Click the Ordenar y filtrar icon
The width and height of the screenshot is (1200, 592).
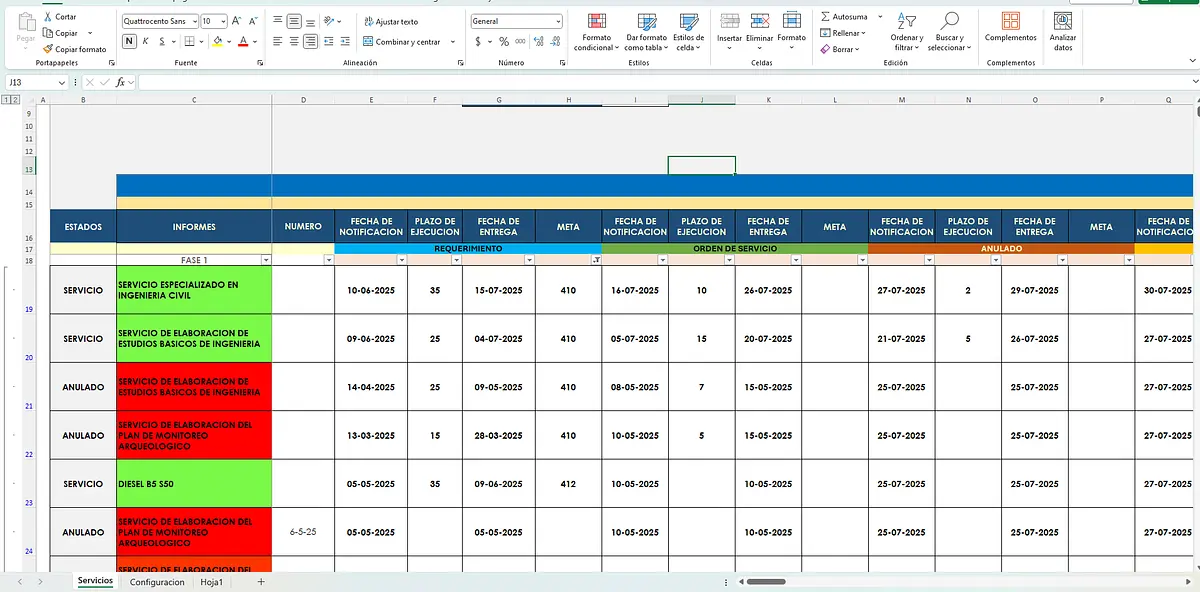pos(906,21)
